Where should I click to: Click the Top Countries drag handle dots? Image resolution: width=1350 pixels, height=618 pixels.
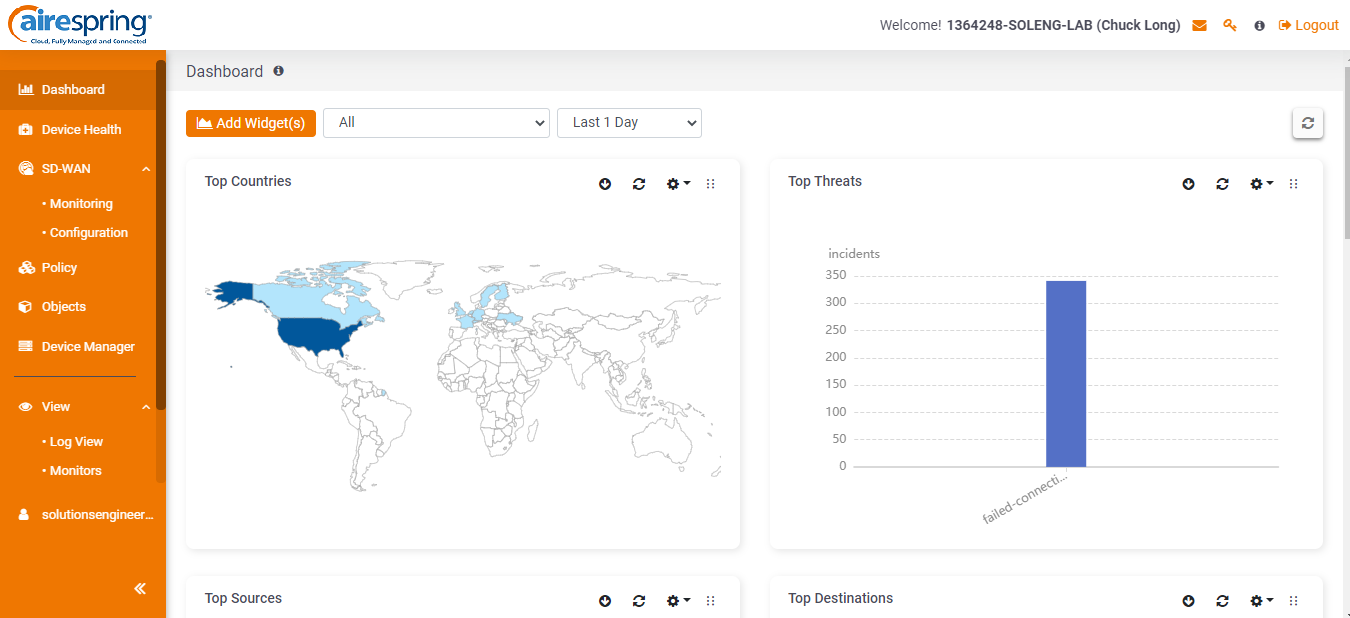711,184
